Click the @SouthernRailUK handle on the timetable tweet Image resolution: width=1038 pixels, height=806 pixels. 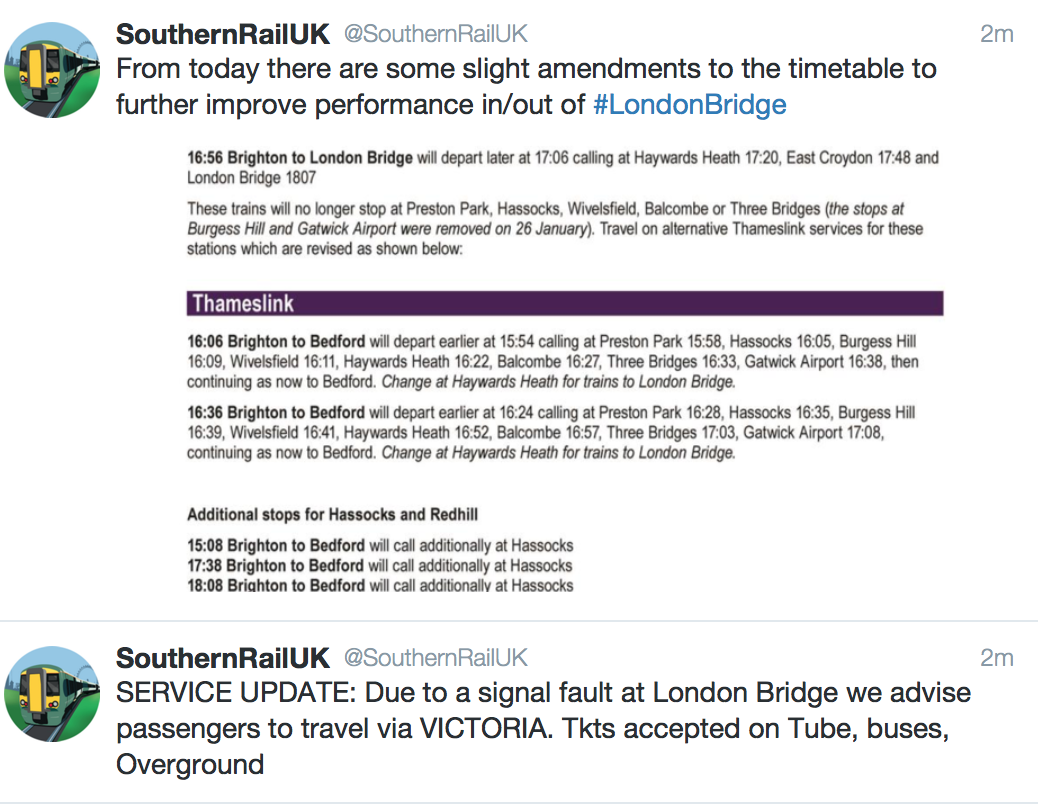click(x=436, y=34)
